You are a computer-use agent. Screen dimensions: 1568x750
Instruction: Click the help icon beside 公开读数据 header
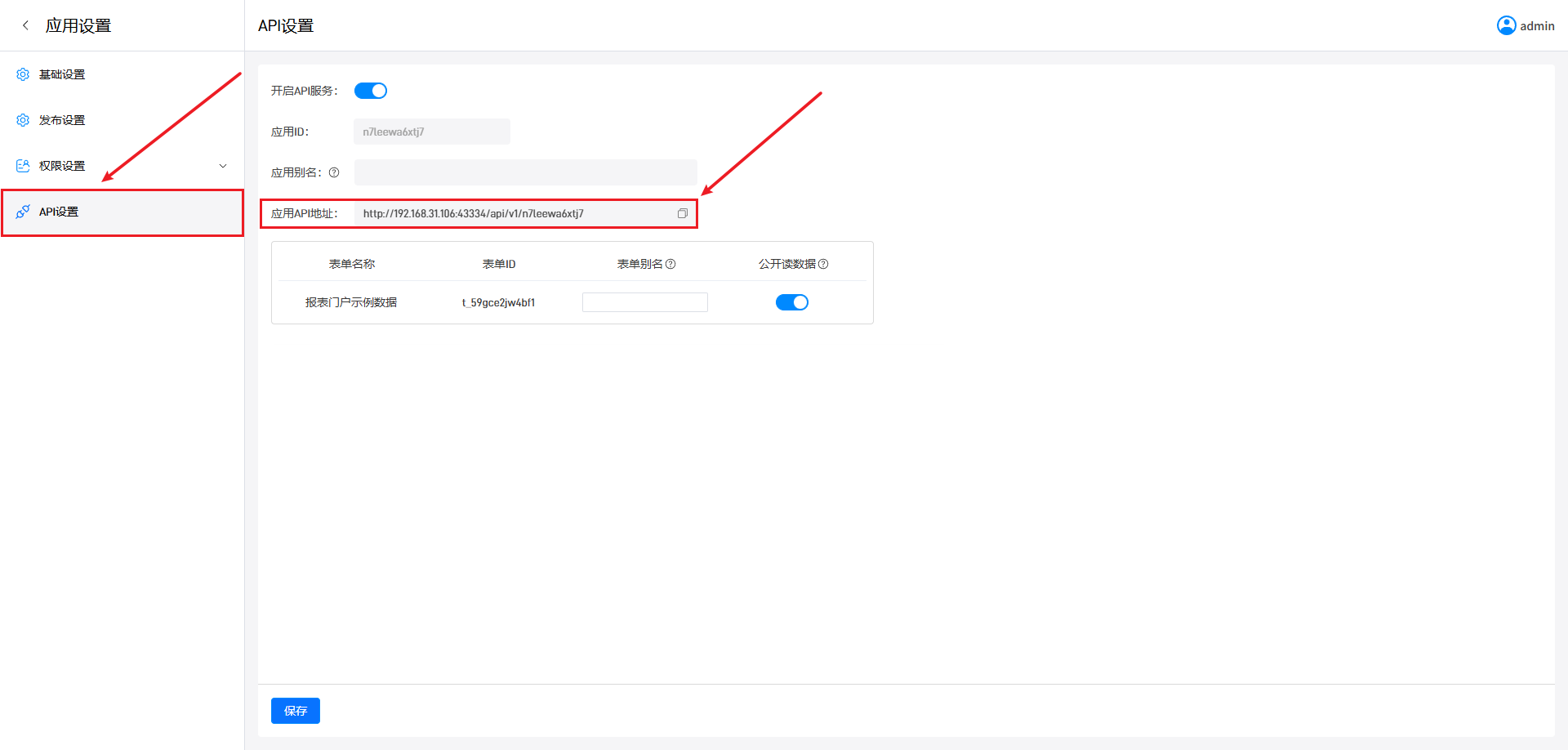pyautogui.click(x=823, y=264)
